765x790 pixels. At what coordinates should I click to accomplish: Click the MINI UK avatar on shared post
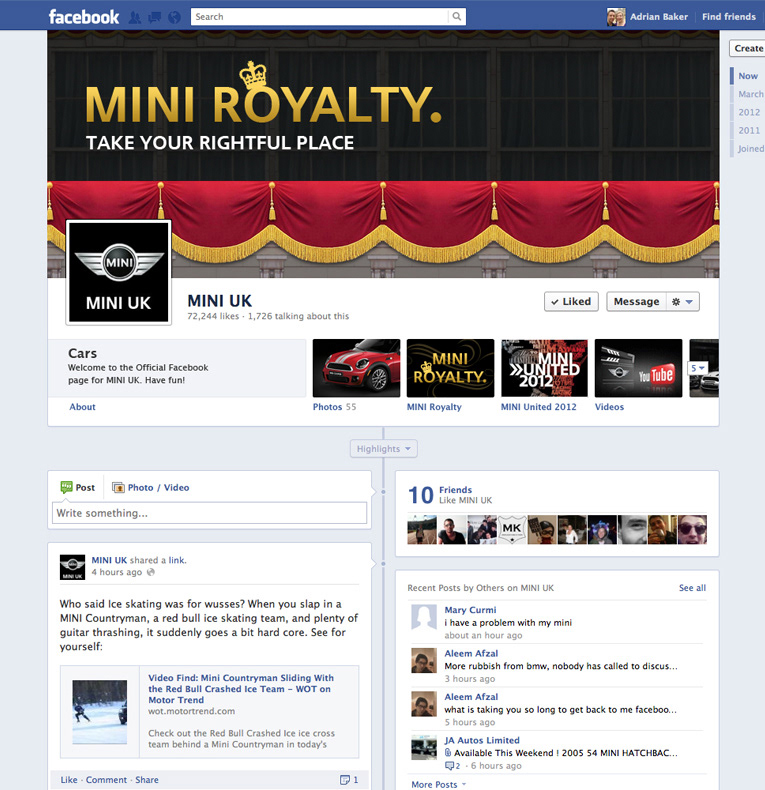72,567
